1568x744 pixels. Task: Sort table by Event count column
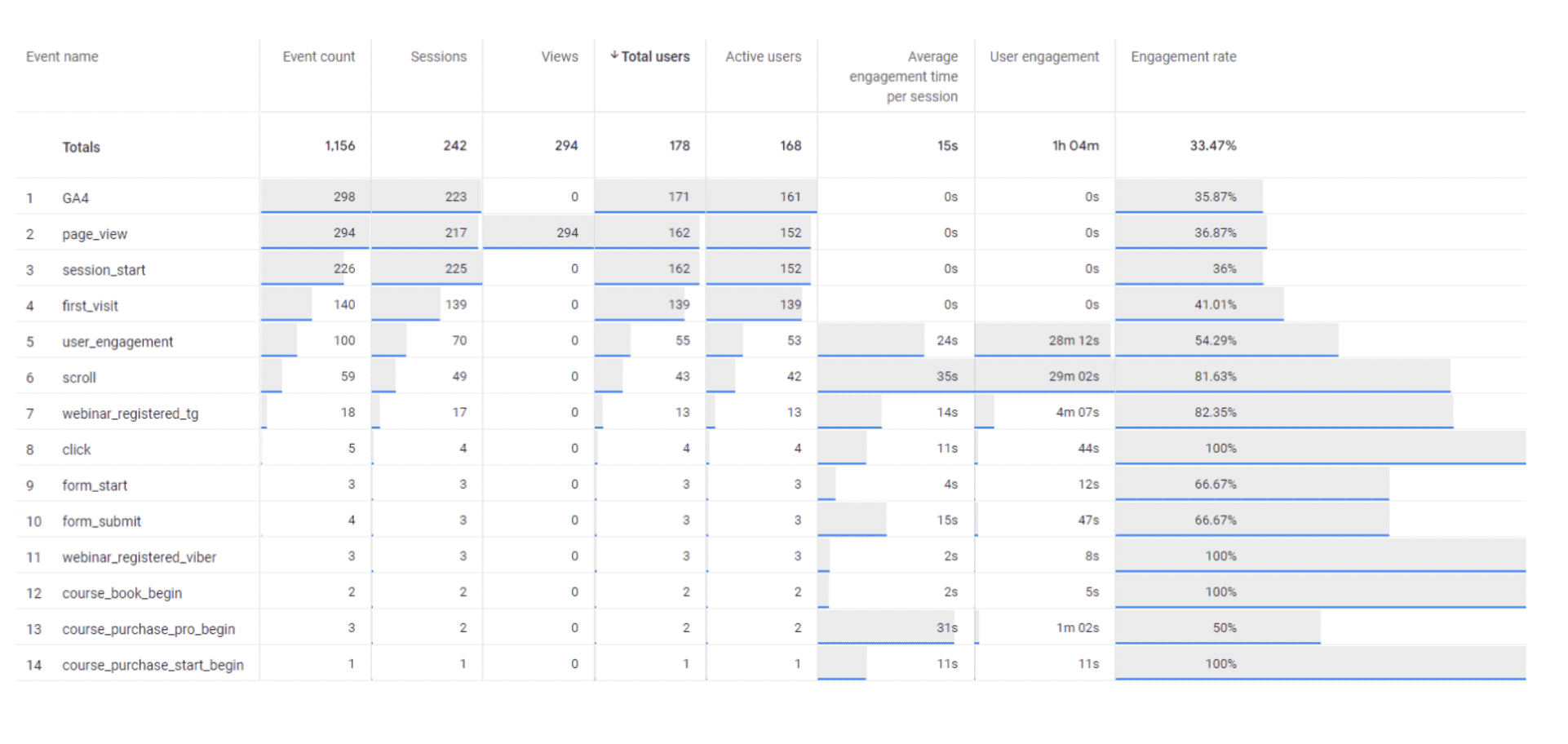point(318,57)
